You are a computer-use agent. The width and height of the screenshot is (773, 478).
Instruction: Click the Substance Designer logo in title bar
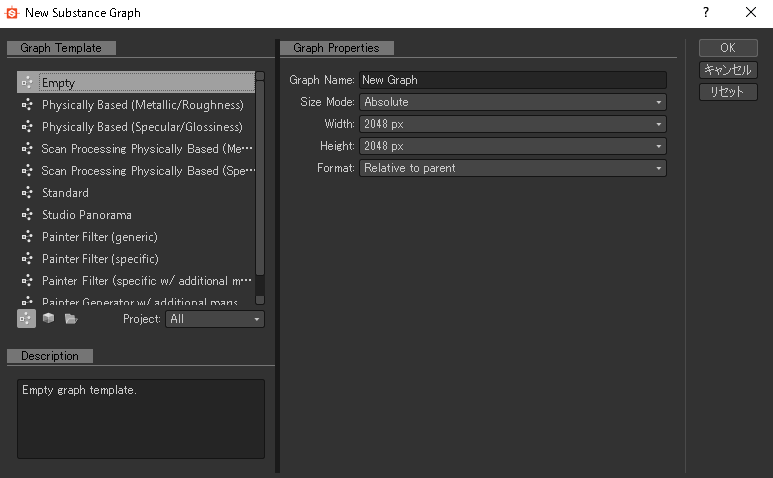12,13
